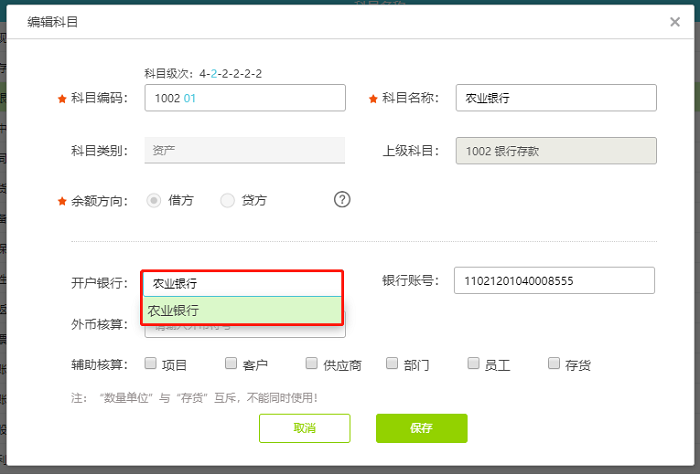700x474 pixels.
Task: Open the 余额方向 help question-mark icon
Action: coord(342,199)
